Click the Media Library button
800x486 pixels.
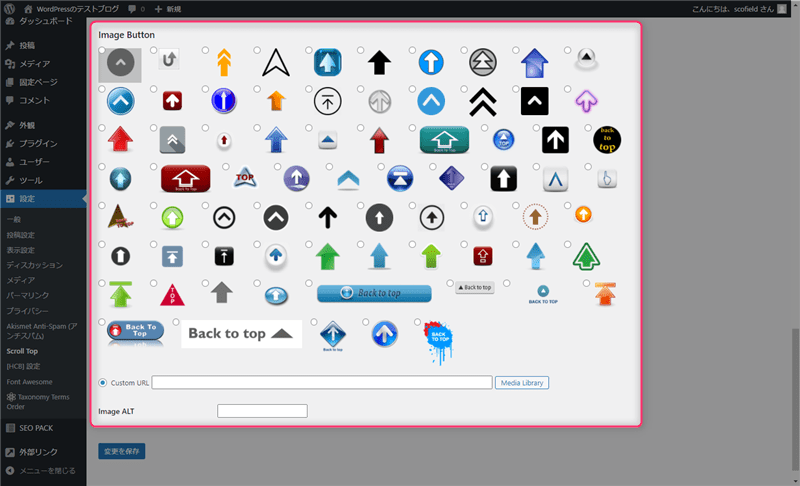pos(521,382)
